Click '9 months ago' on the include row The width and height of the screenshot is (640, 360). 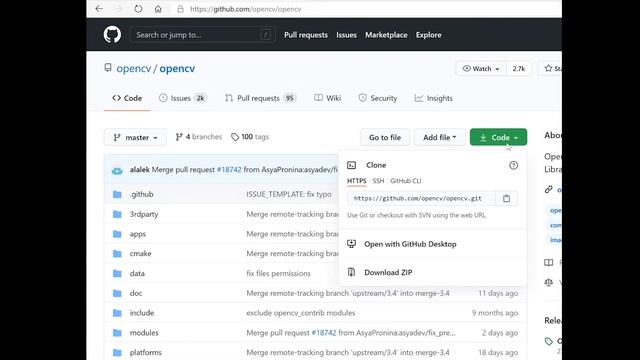click(495, 313)
